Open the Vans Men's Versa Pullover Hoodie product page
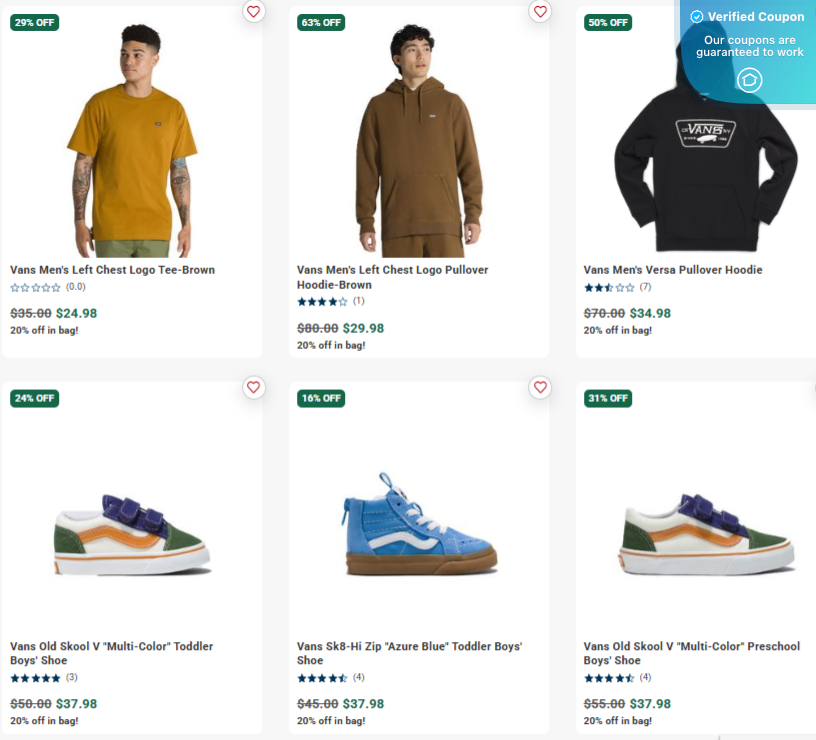This screenshot has width=816, height=740. [x=673, y=269]
